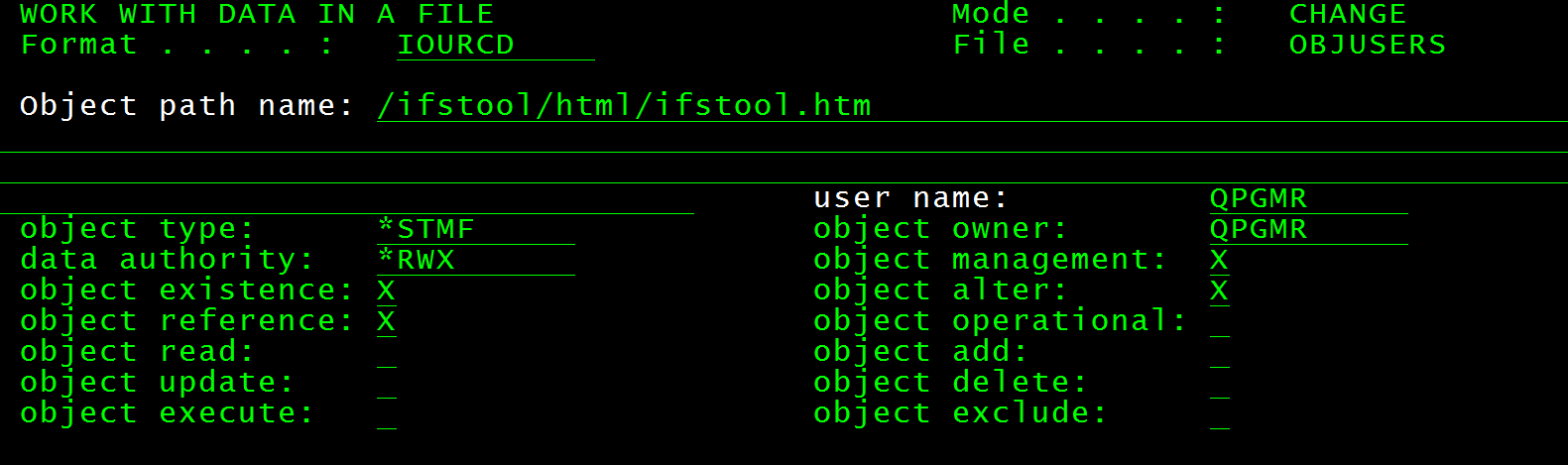The image size is (1568, 465).
Task: Click the WORK WITH DATA IN A FILE title
Action: point(257,14)
